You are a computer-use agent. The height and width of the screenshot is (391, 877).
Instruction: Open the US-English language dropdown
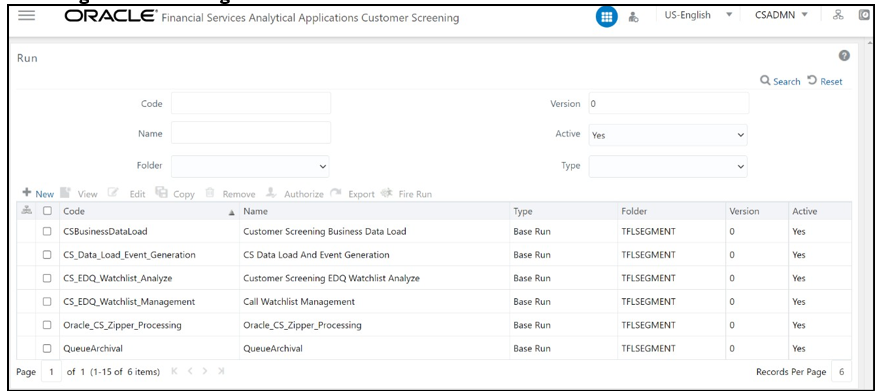[698, 15]
